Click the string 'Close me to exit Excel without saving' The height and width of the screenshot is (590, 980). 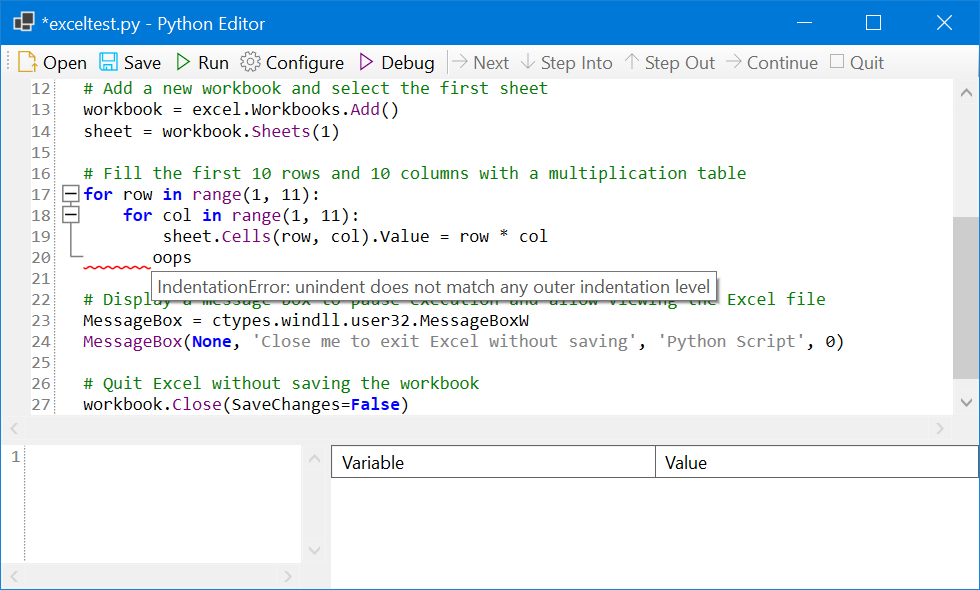pos(444,341)
